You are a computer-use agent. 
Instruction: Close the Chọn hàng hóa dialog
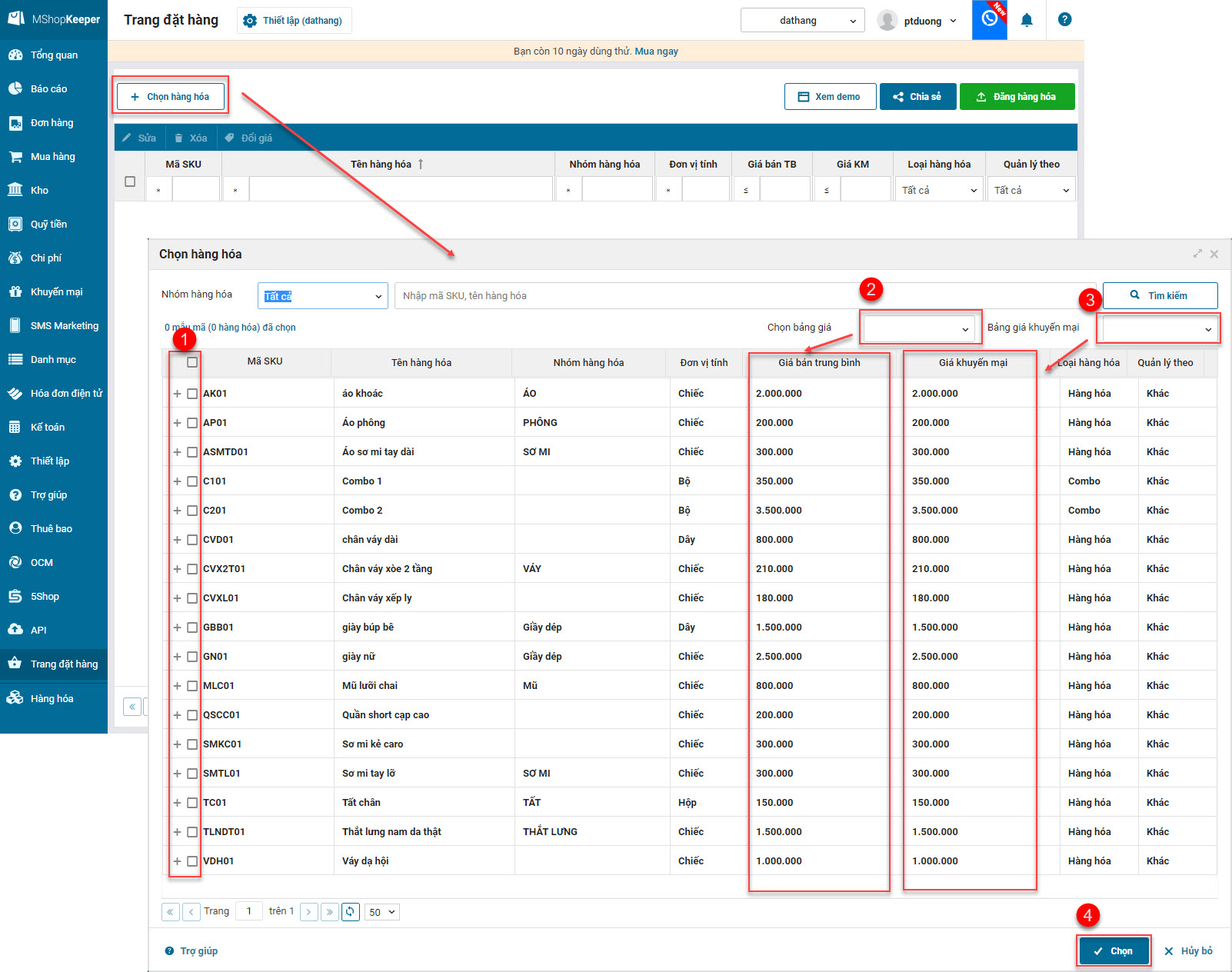point(1214,254)
